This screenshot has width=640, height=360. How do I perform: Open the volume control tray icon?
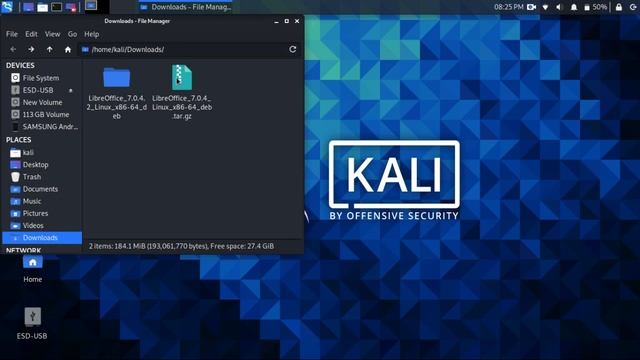559,7
